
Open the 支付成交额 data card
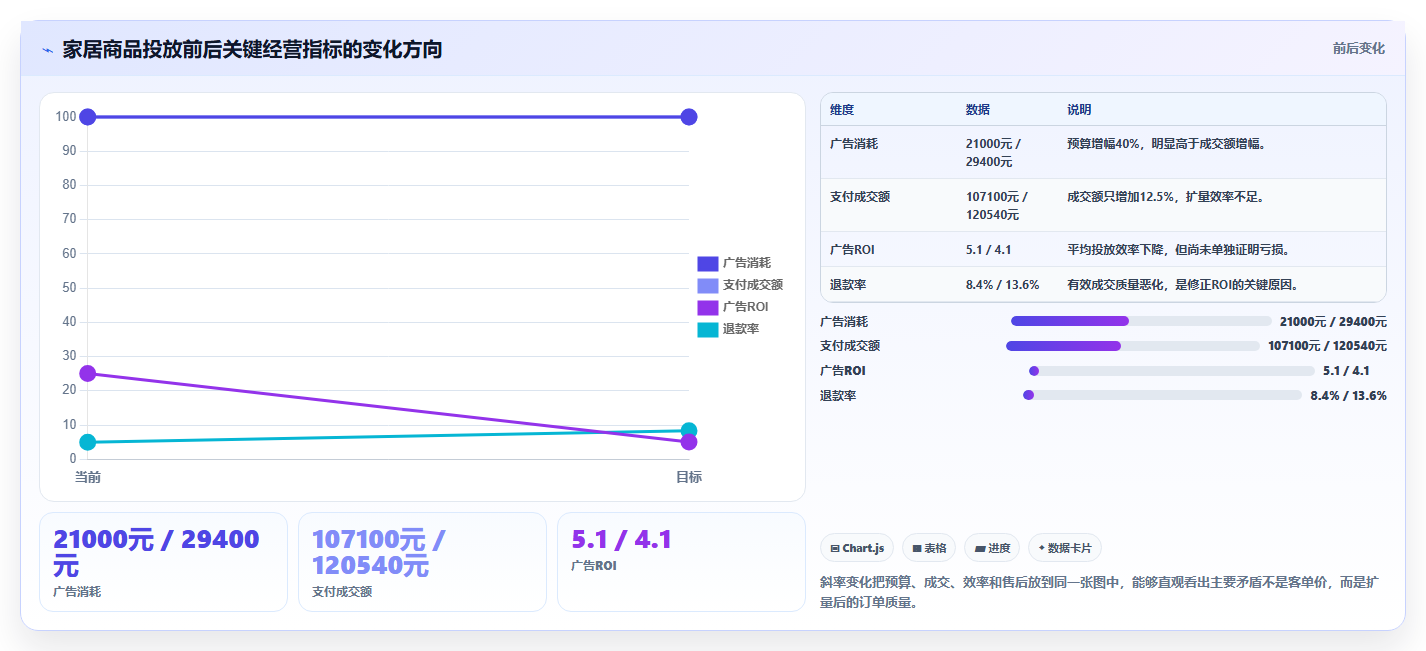(422, 562)
